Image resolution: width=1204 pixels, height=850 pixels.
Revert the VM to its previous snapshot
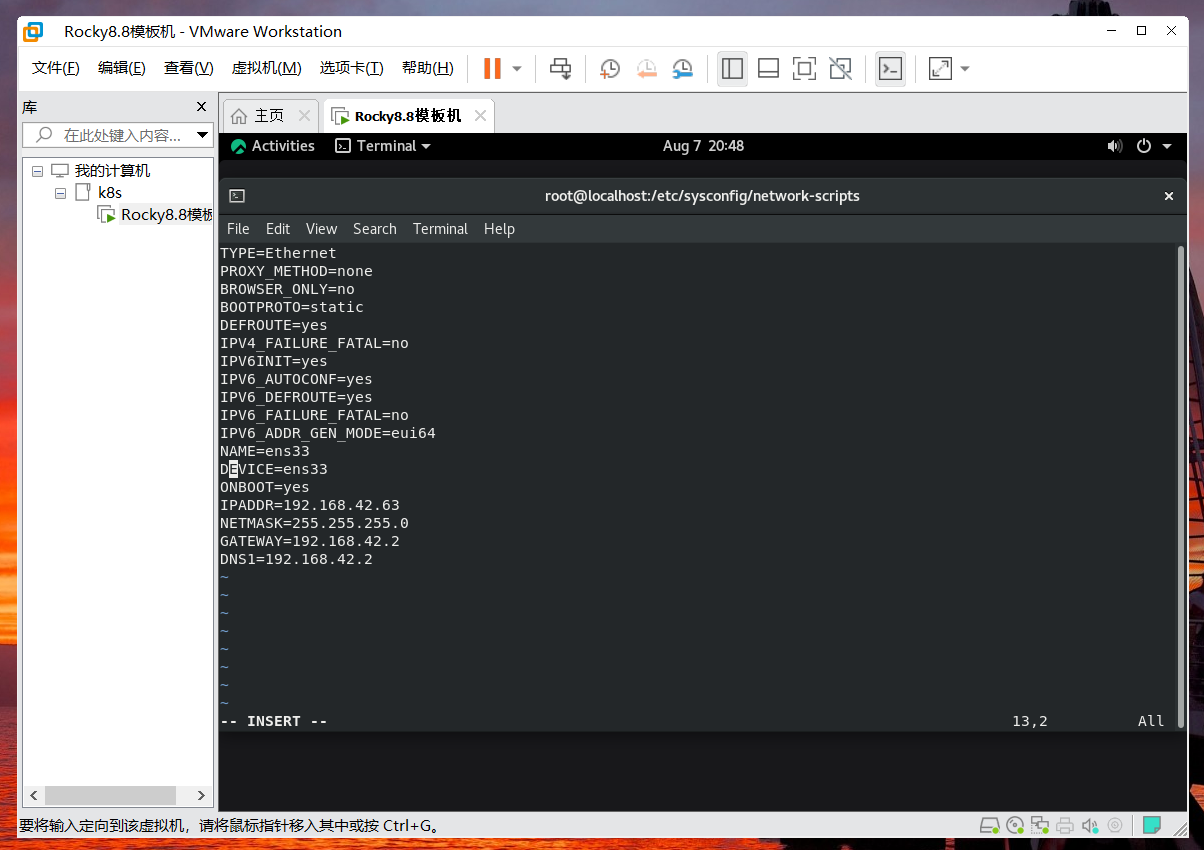click(x=646, y=68)
